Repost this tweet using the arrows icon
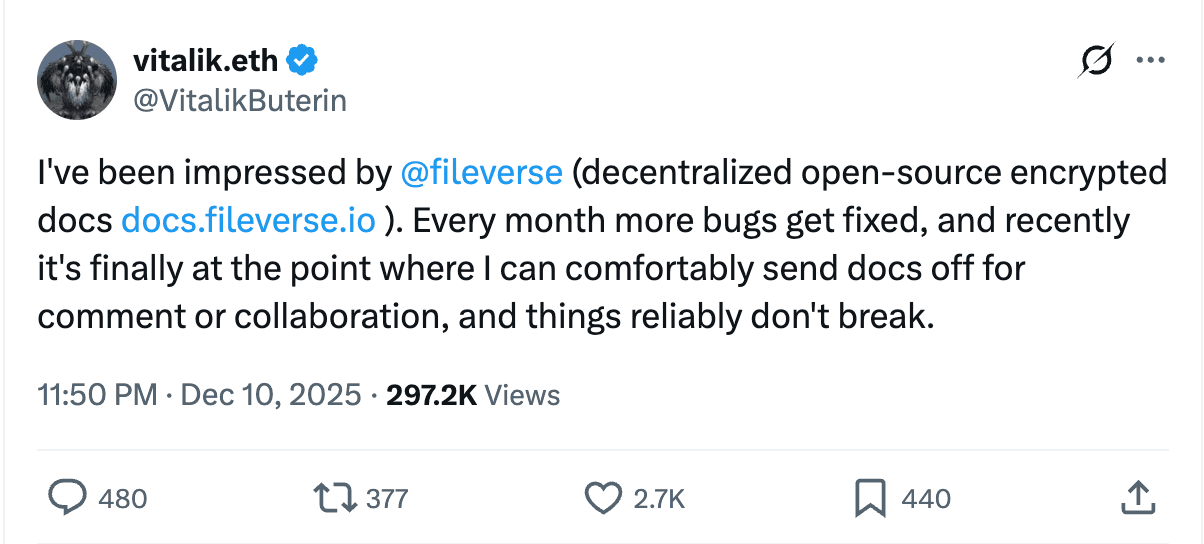 pyautogui.click(x=331, y=498)
